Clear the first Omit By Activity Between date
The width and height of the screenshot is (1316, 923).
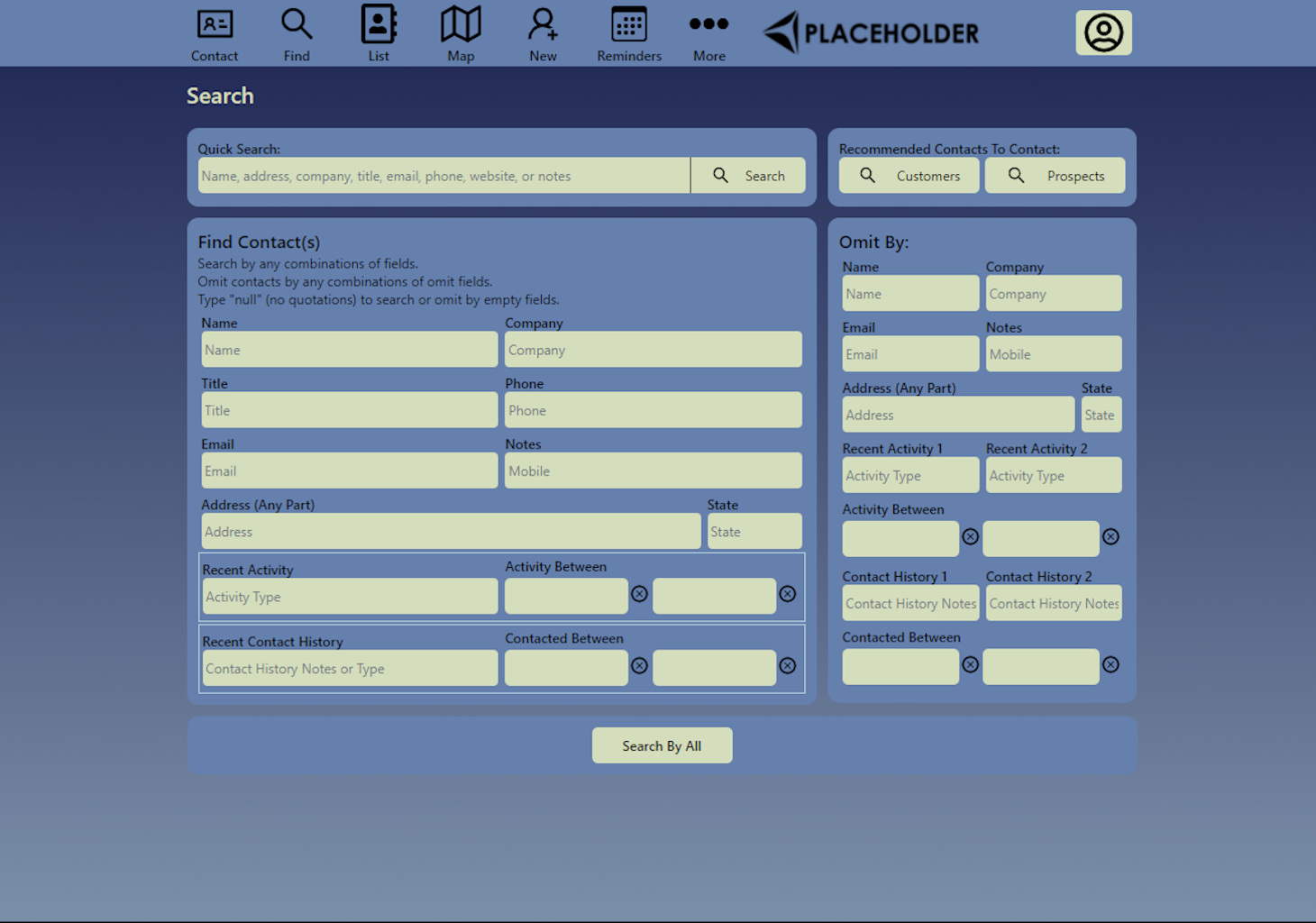pos(970,536)
